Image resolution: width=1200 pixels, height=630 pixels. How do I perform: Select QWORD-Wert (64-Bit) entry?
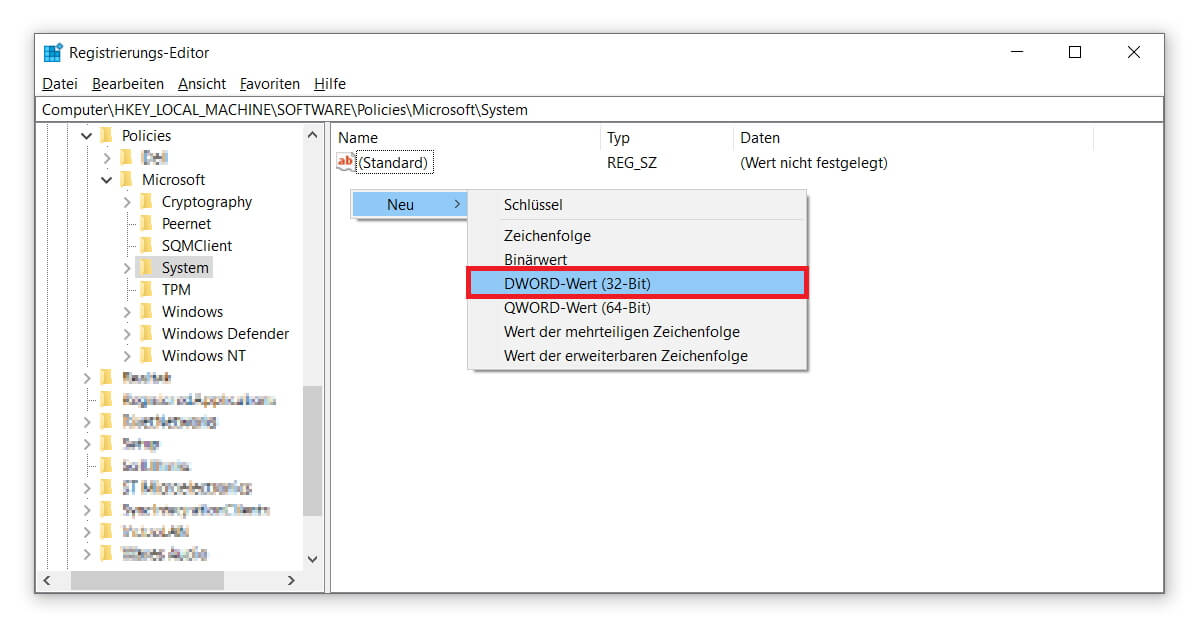[577, 308]
